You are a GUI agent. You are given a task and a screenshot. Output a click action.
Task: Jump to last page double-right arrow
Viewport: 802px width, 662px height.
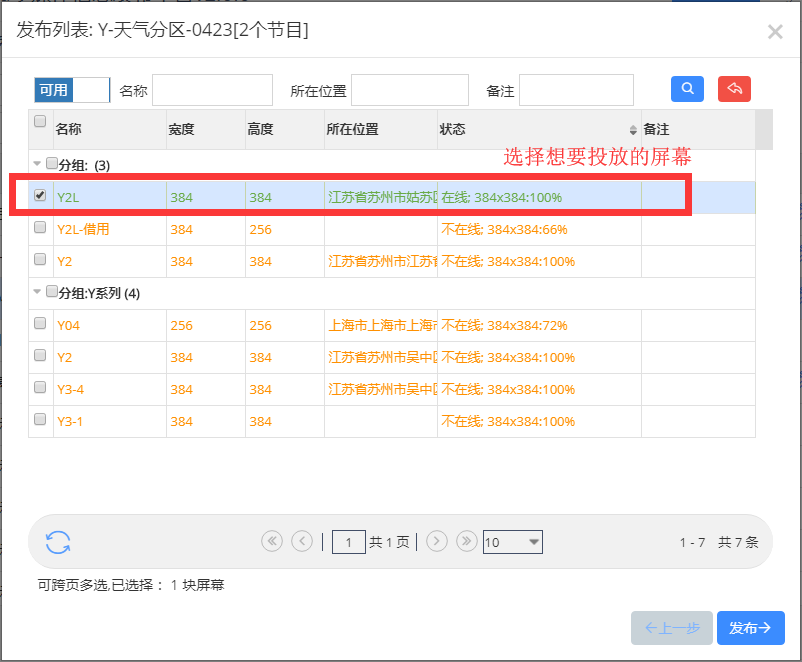466,541
